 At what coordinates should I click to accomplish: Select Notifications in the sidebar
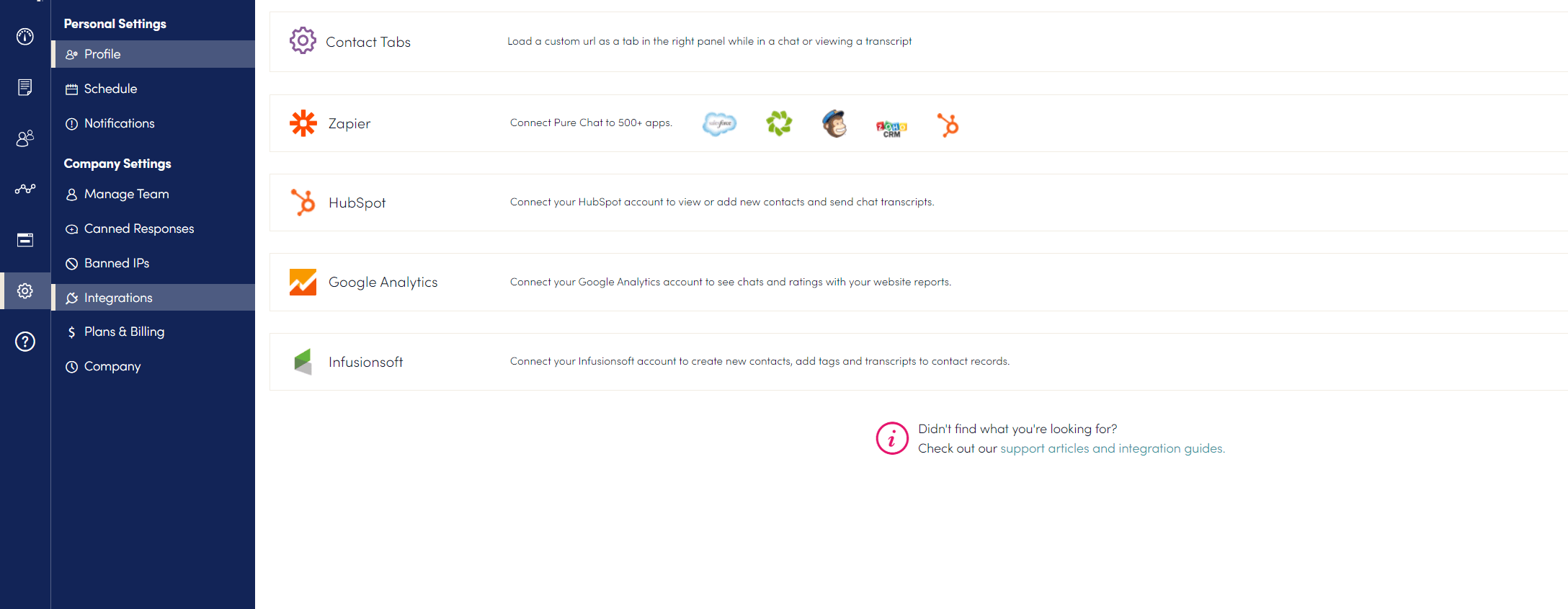(x=119, y=123)
